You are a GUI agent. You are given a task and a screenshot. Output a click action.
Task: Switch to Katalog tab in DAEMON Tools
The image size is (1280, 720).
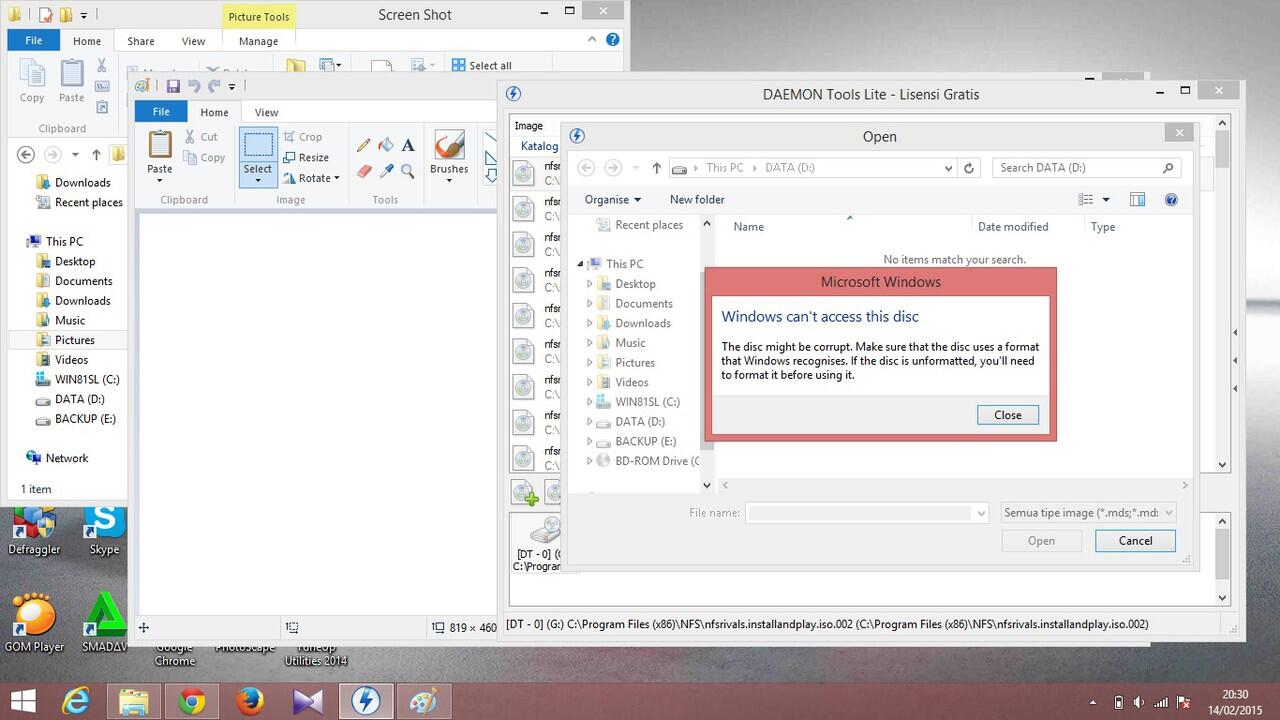[540, 146]
